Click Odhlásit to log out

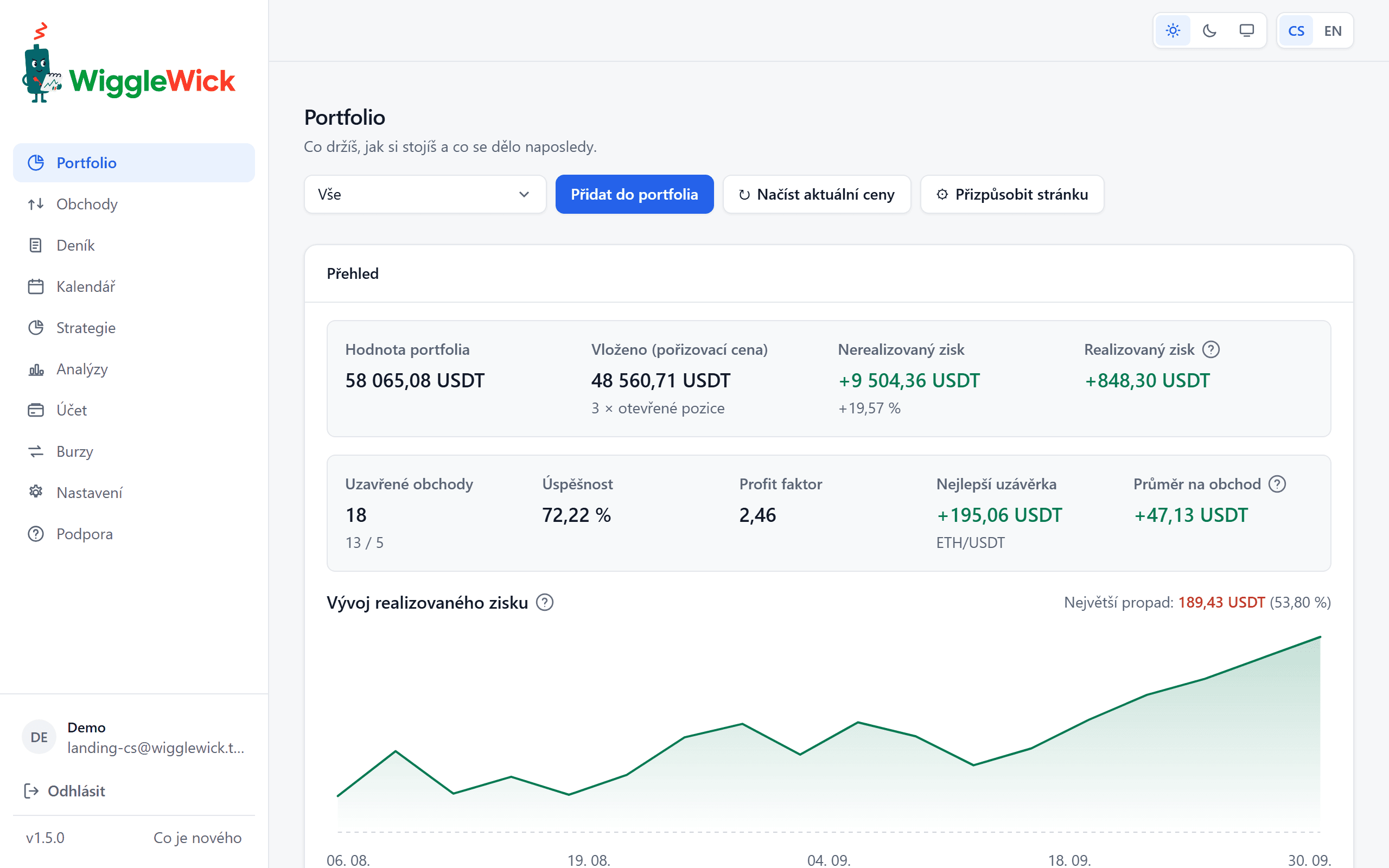coord(64,791)
